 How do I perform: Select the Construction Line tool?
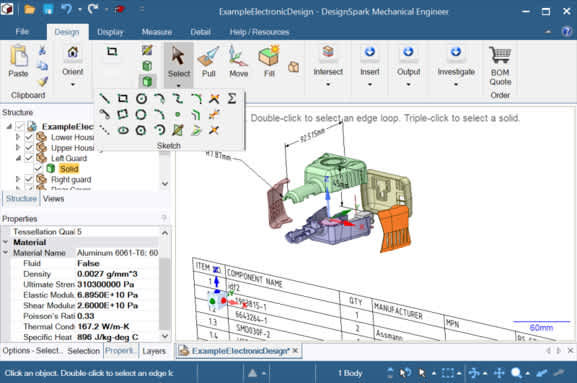click(x=105, y=130)
